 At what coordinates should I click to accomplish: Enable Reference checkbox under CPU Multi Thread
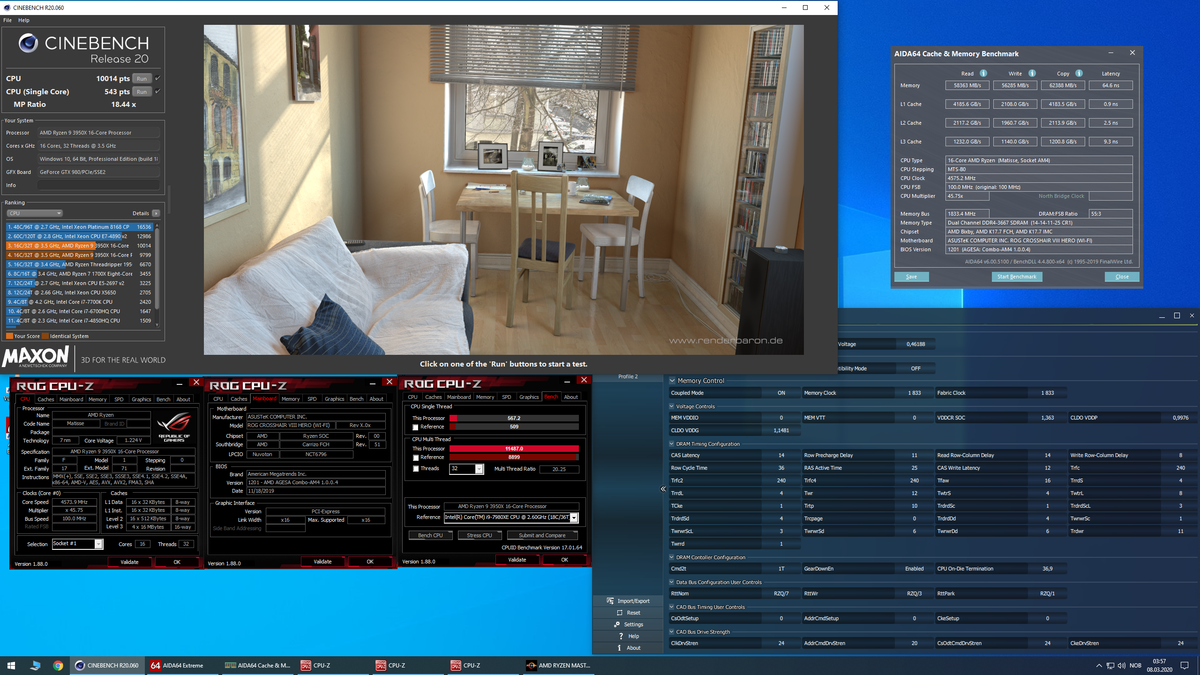pyautogui.click(x=416, y=457)
